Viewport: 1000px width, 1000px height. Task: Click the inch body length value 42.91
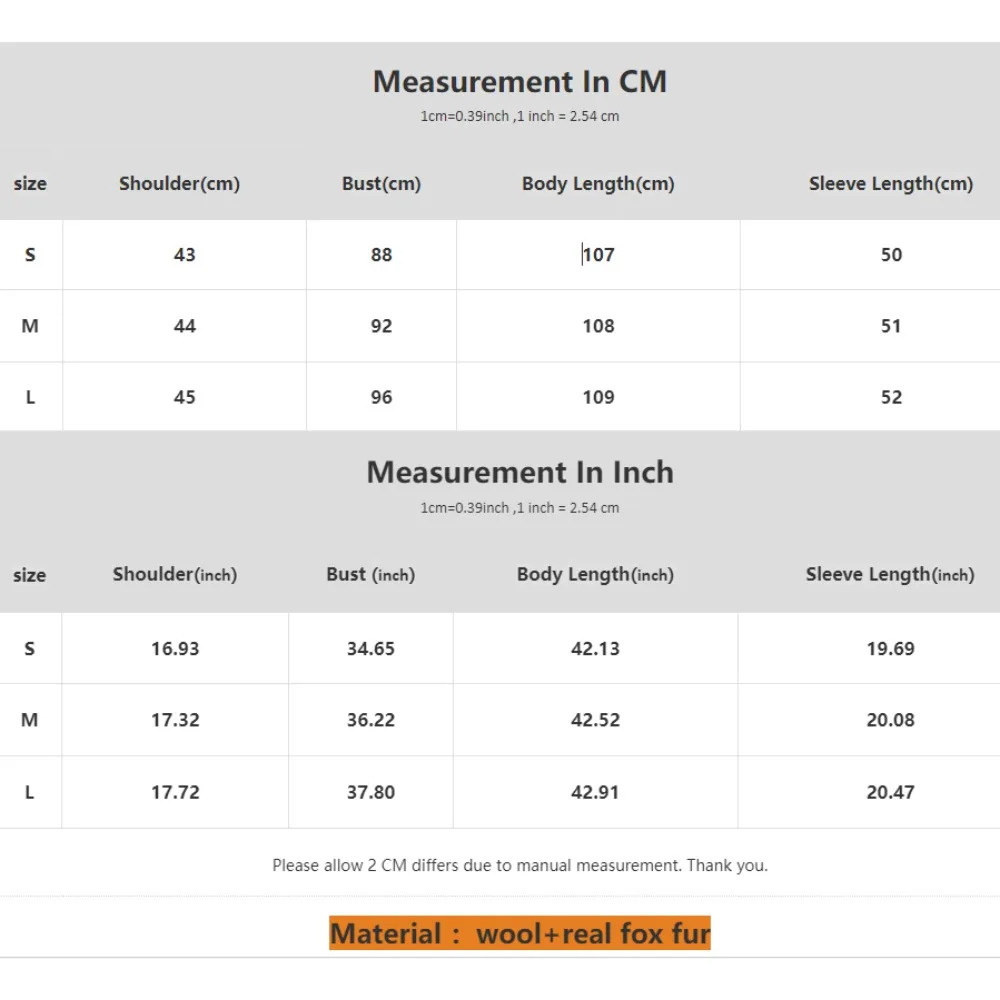click(595, 792)
